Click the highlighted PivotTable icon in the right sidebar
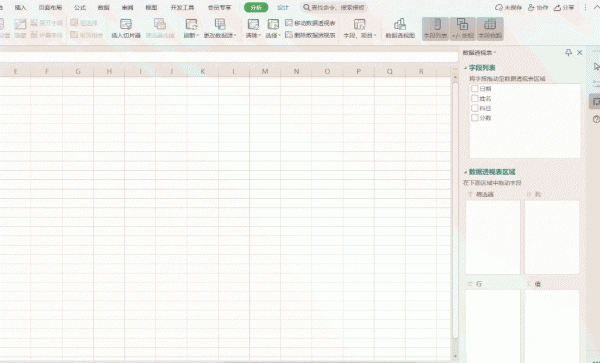600x363 pixels. point(595,101)
